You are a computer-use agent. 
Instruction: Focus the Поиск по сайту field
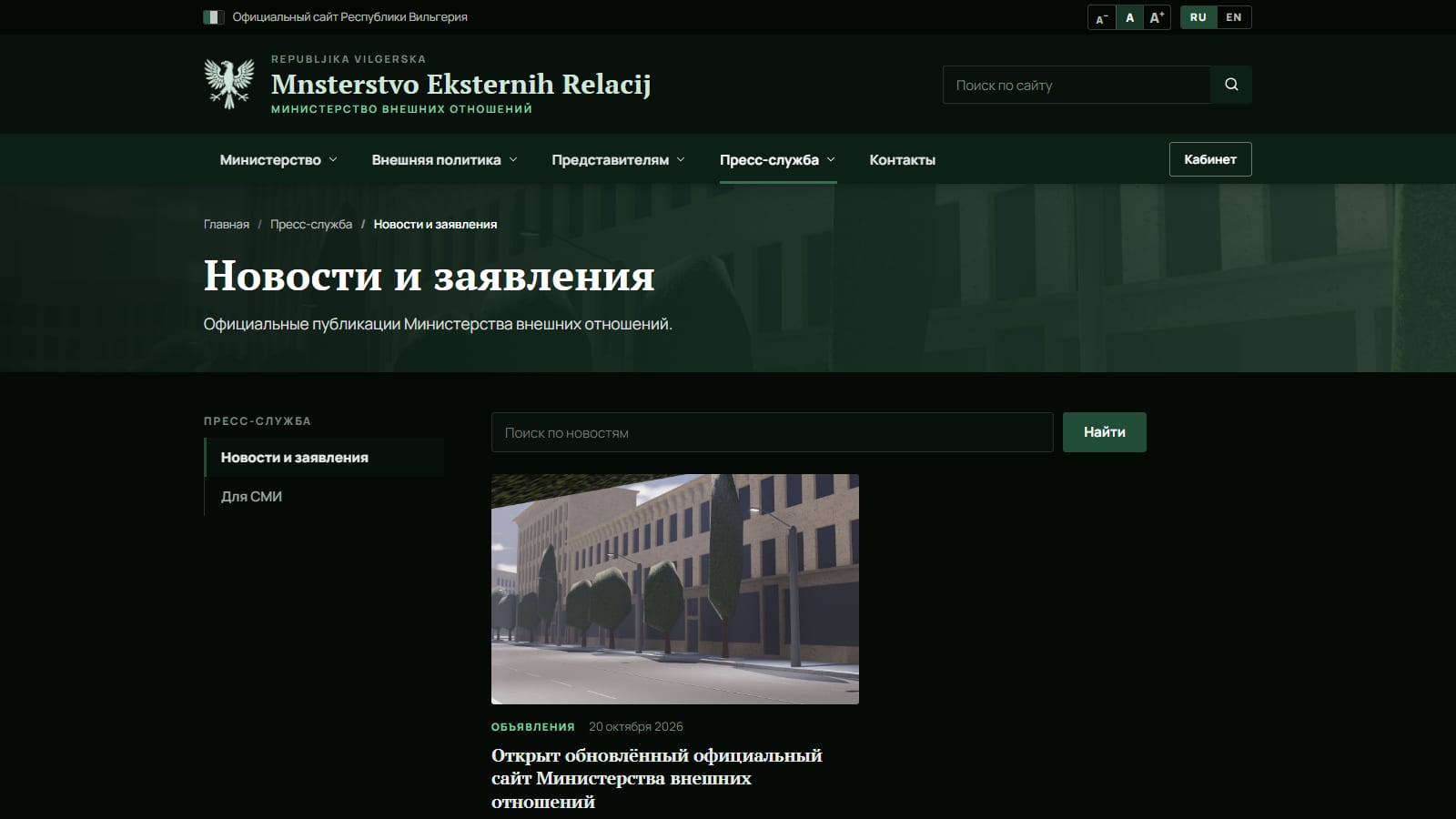pos(1077,85)
